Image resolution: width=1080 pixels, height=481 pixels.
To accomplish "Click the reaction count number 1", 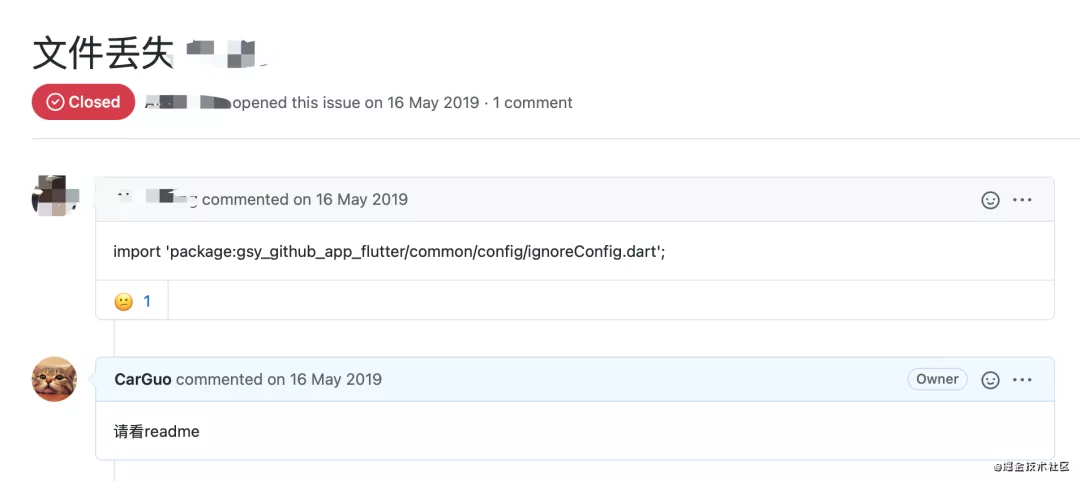I will [147, 301].
